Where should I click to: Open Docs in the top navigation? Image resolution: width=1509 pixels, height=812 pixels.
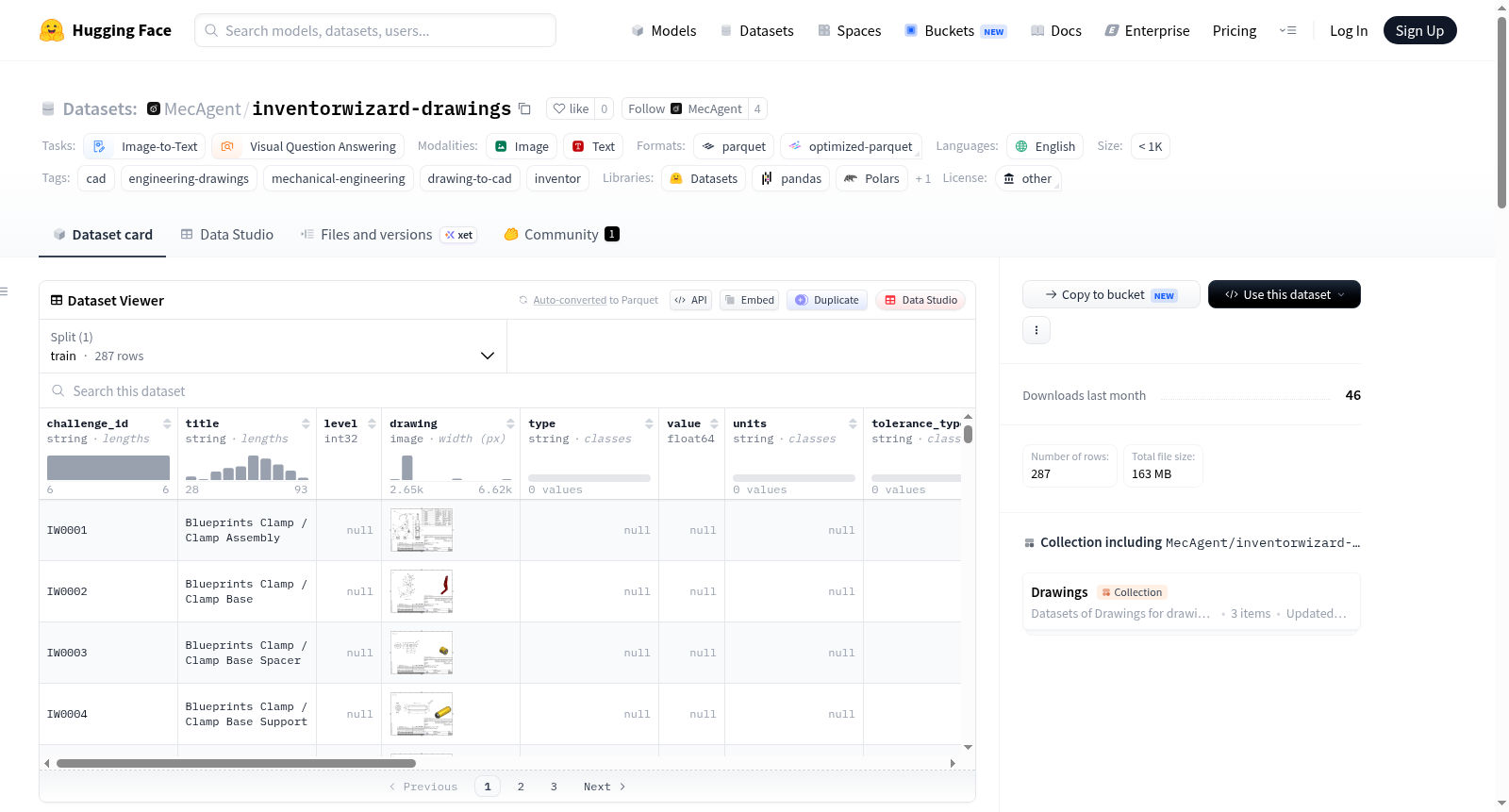click(1055, 30)
